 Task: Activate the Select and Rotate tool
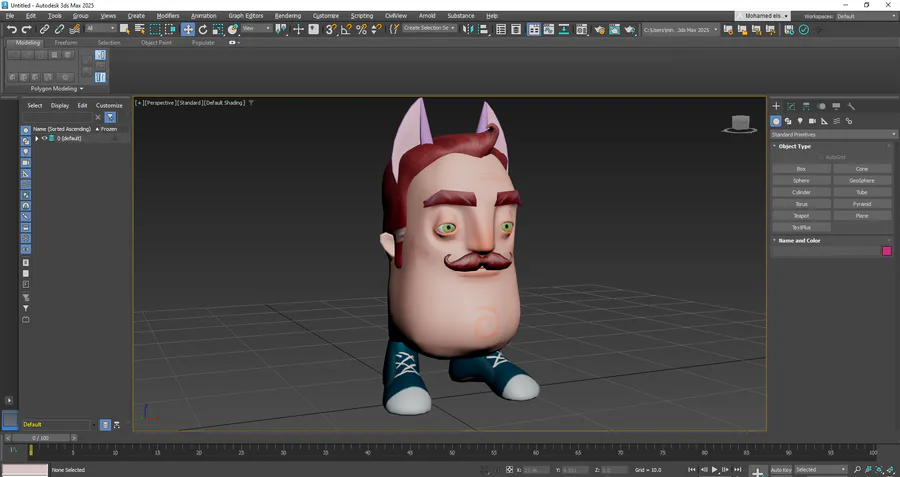[203, 29]
